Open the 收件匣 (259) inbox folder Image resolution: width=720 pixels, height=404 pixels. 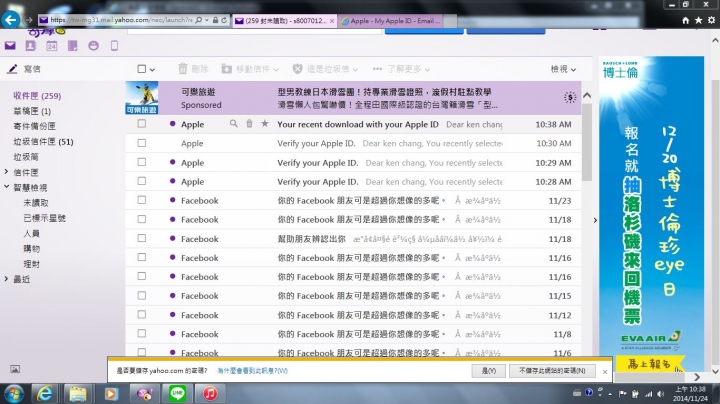tap(37, 95)
